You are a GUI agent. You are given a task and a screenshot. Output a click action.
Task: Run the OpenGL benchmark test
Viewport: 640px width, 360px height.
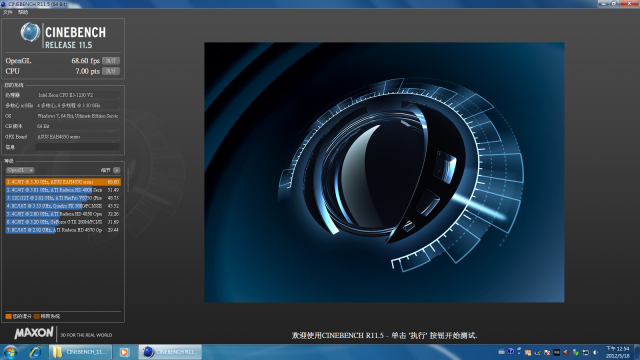(x=111, y=61)
